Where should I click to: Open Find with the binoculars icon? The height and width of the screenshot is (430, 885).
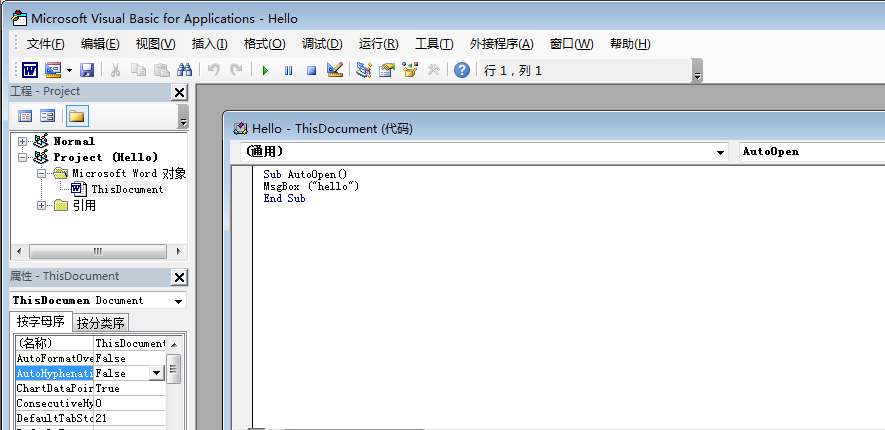tap(185, 71)
